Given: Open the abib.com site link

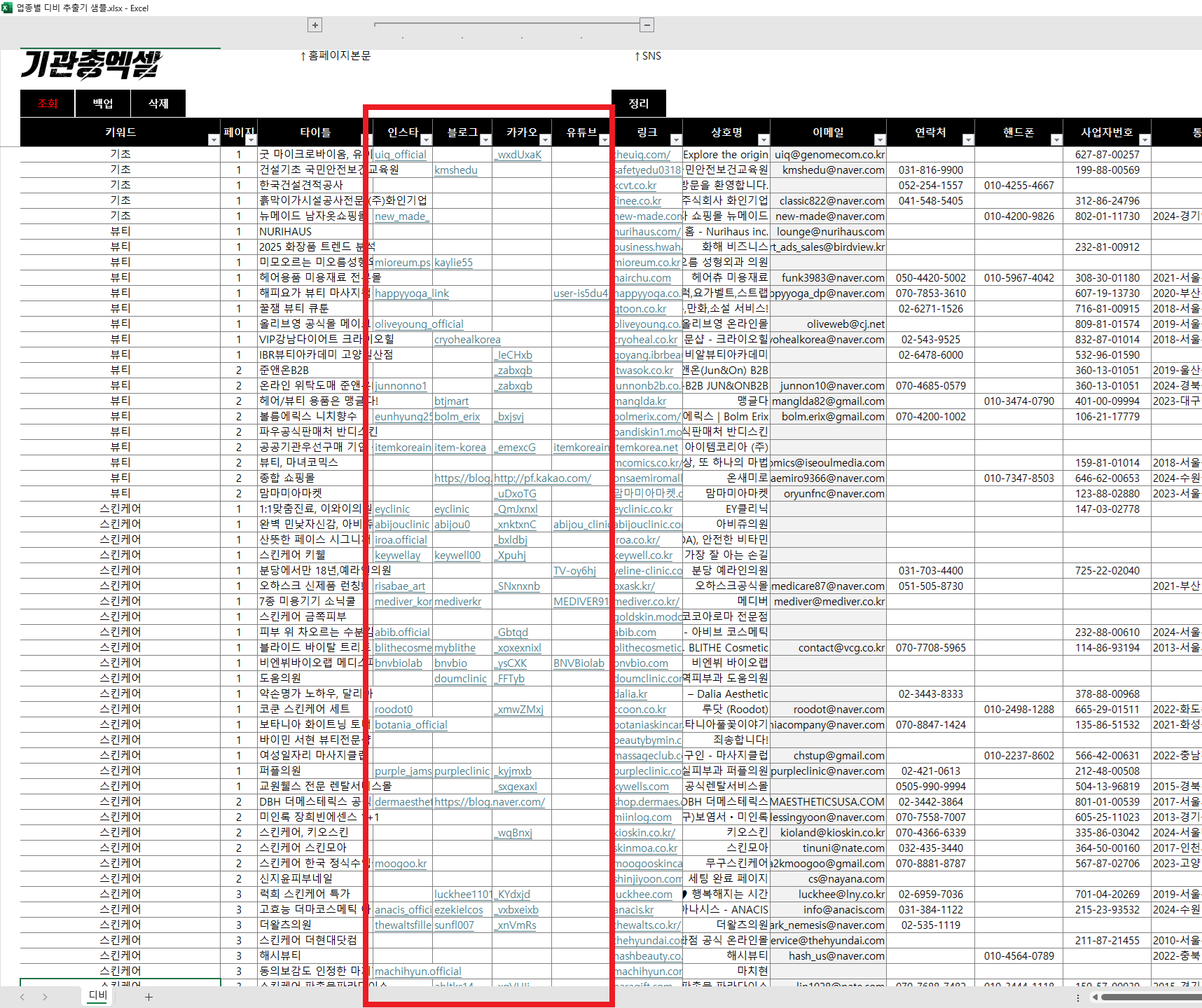Looking at the screenshot, I should (x=635, y=633).
